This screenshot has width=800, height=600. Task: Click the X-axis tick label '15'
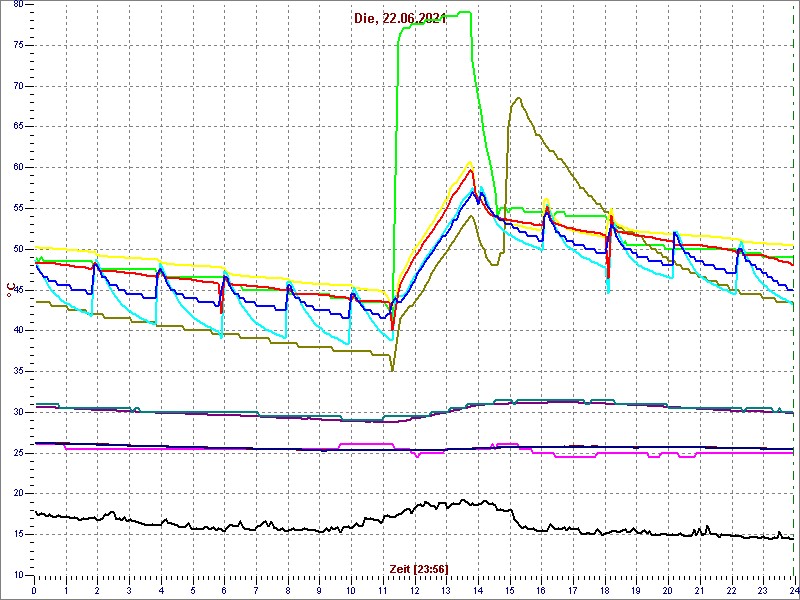[x=510, y=590]
